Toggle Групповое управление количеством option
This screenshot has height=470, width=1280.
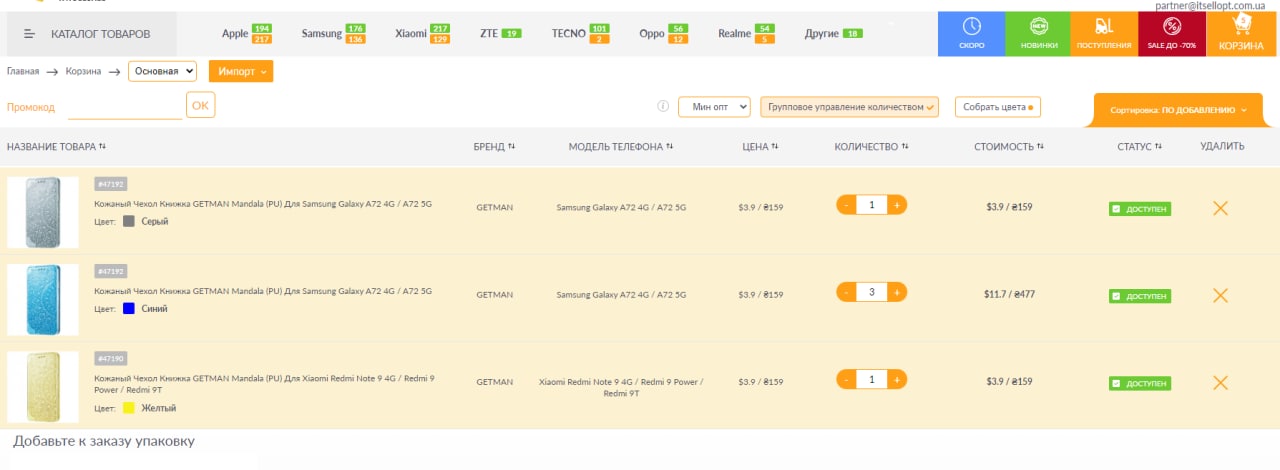(849, 107)
